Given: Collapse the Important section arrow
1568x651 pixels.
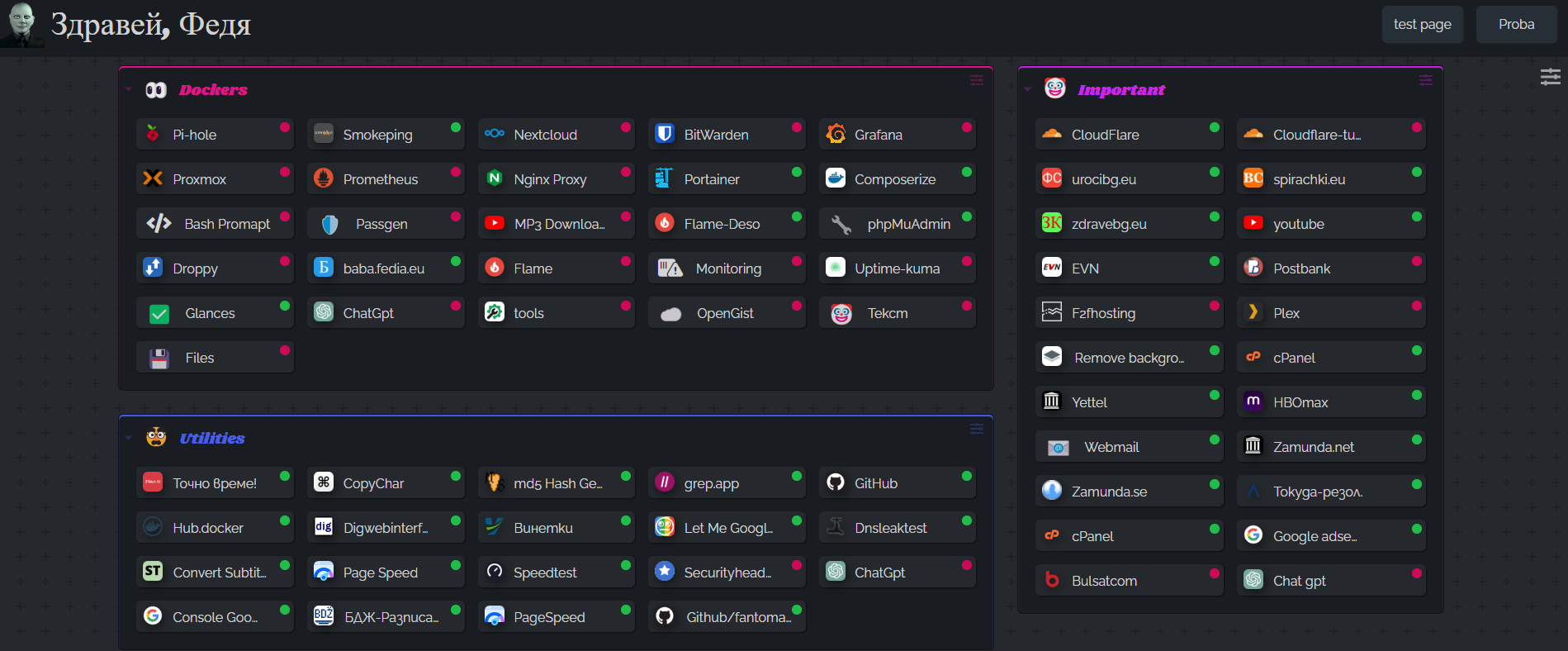Looking at the screenshot, I should coord(1027,89).
